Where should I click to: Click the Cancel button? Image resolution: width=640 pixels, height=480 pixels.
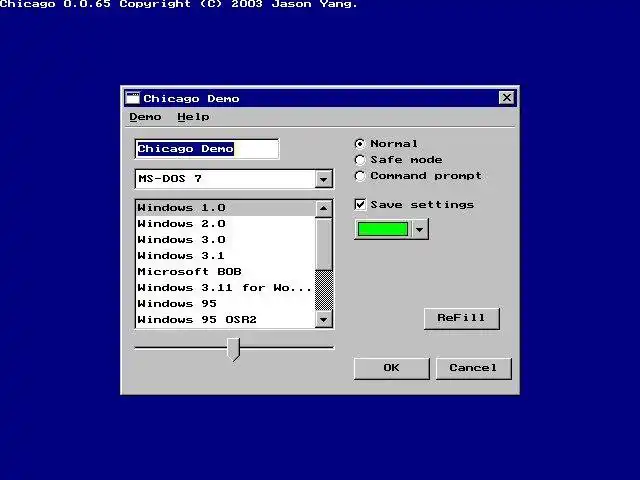click(x=473, y=369)
